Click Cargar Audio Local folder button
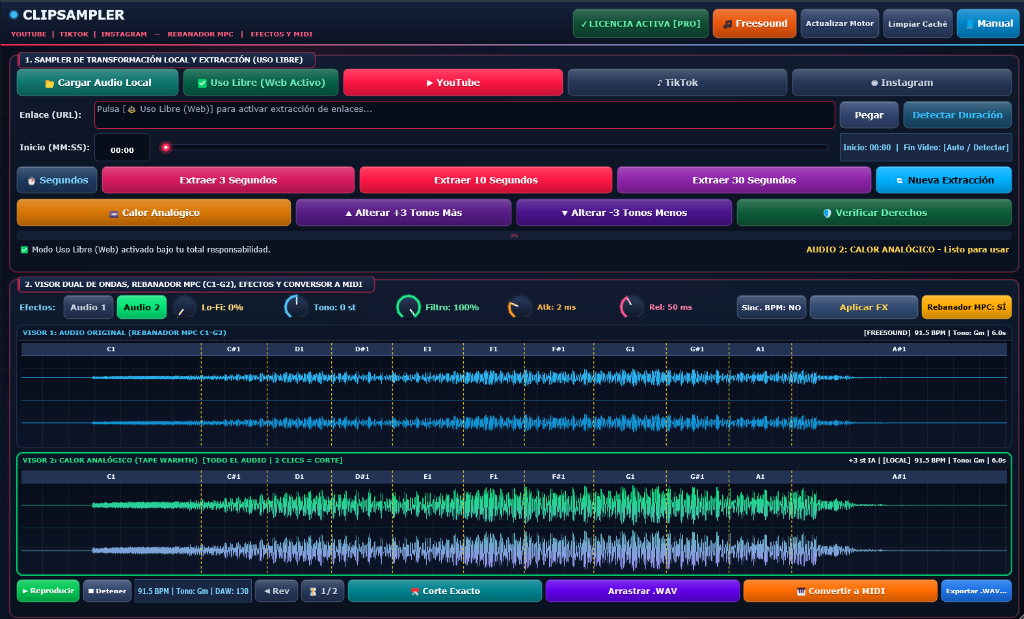 pos(97,82)
